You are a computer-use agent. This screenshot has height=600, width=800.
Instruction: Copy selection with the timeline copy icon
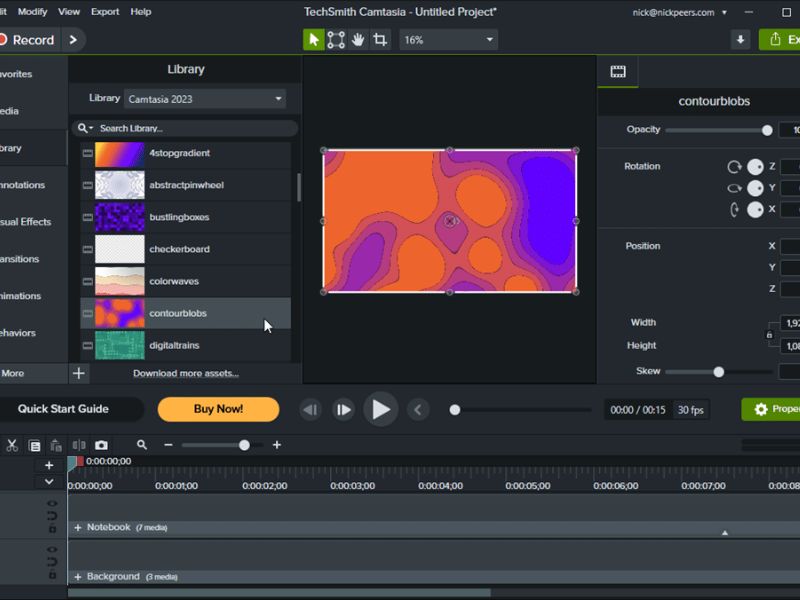click(35, 445)
